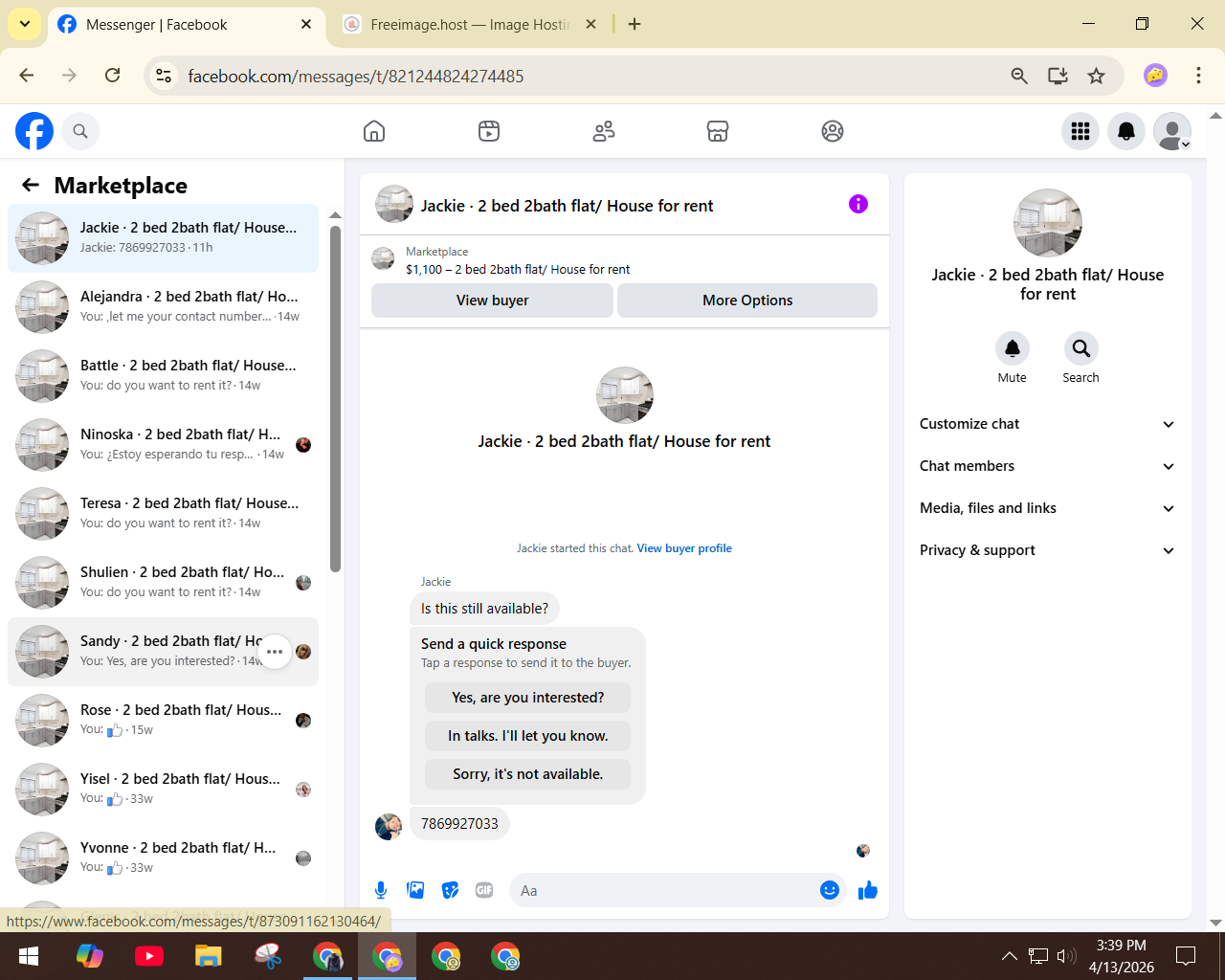
Task: Click the Install app icon in address bar
Action: (x=1058, y=76)
